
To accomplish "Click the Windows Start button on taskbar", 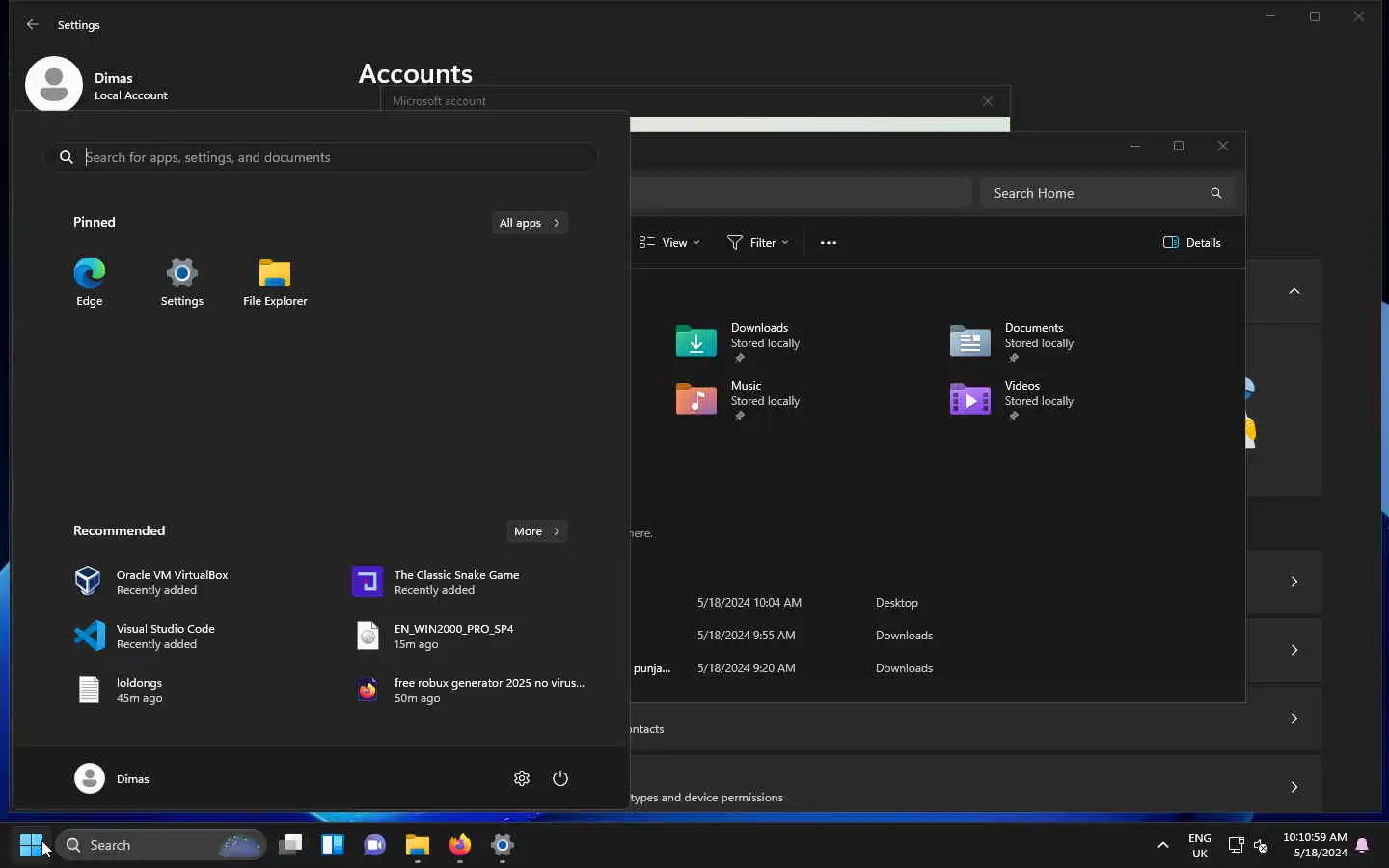I will pos(31,845).
